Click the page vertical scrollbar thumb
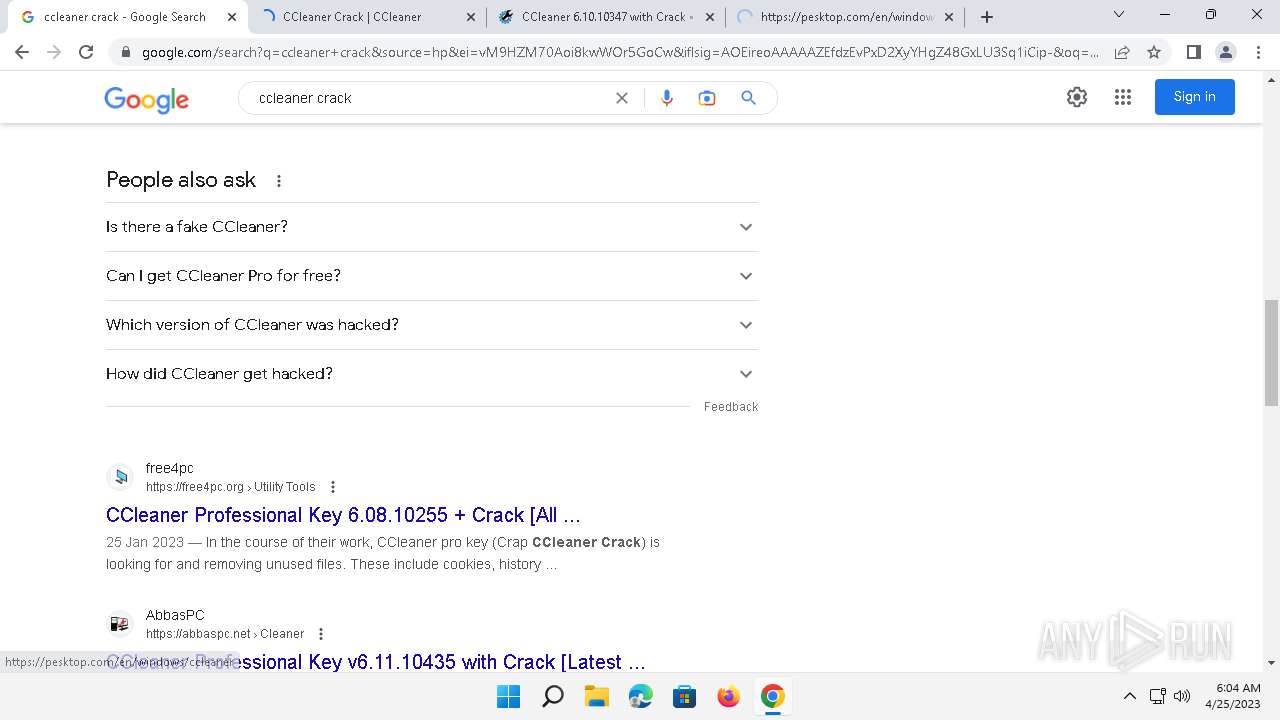This screenshot has width=1280, height=720. coord(1271,352)
